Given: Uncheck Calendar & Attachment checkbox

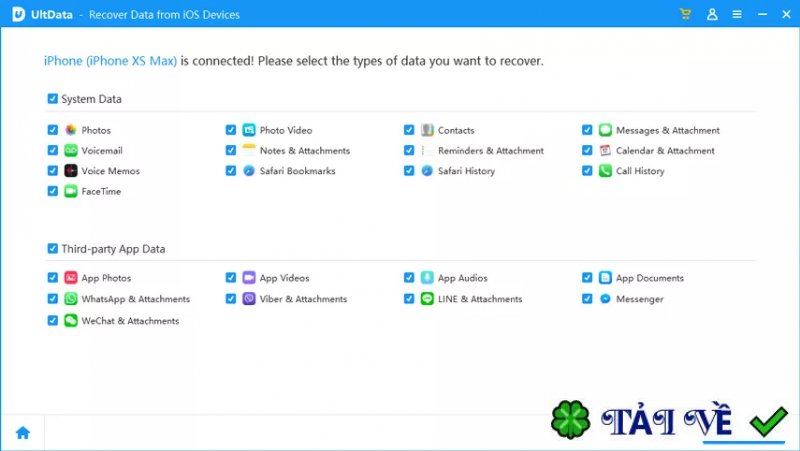Looking at the screenshot, I should 587,151.
